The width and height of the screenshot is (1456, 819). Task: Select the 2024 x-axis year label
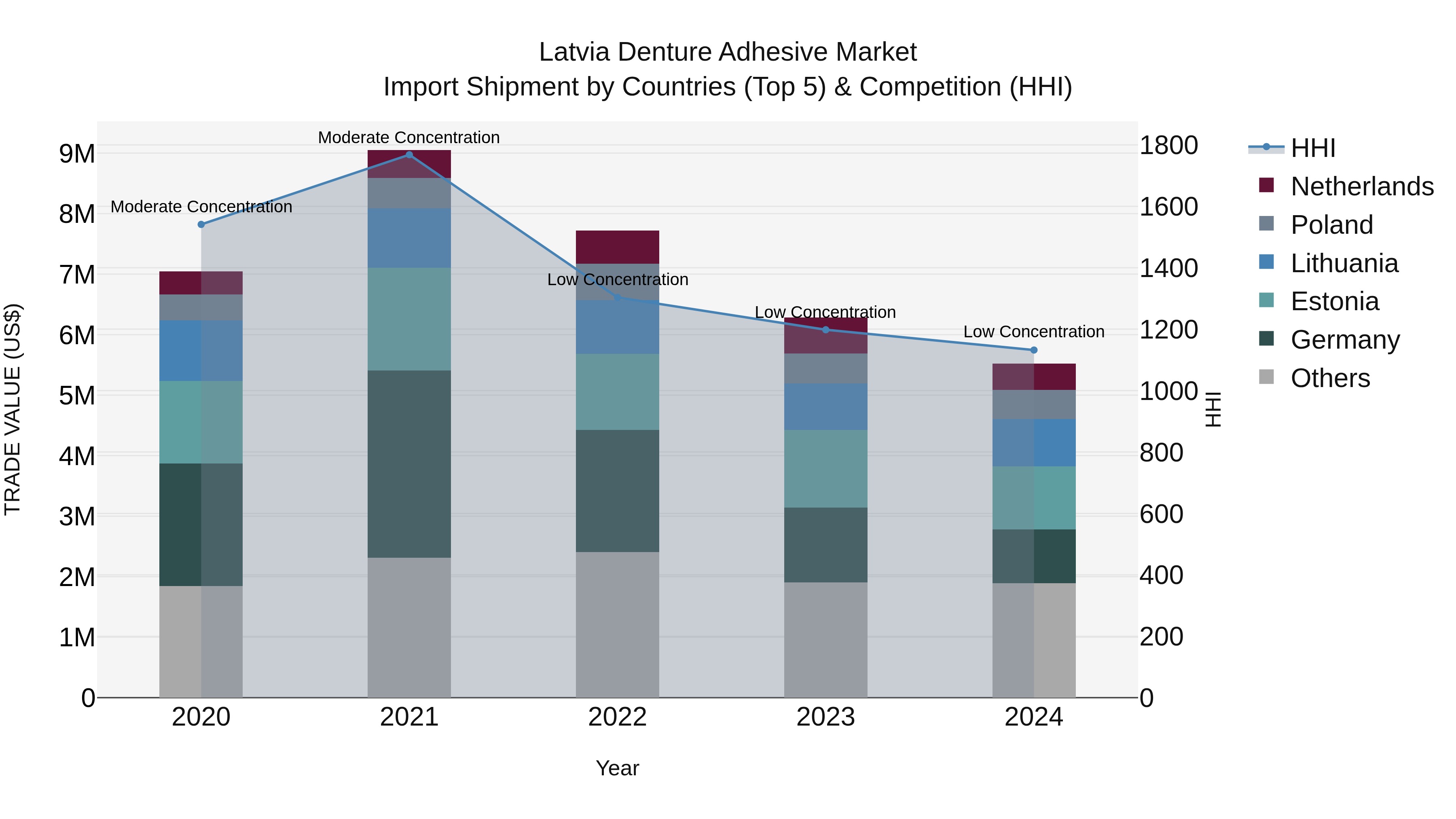coord(1034,717)
